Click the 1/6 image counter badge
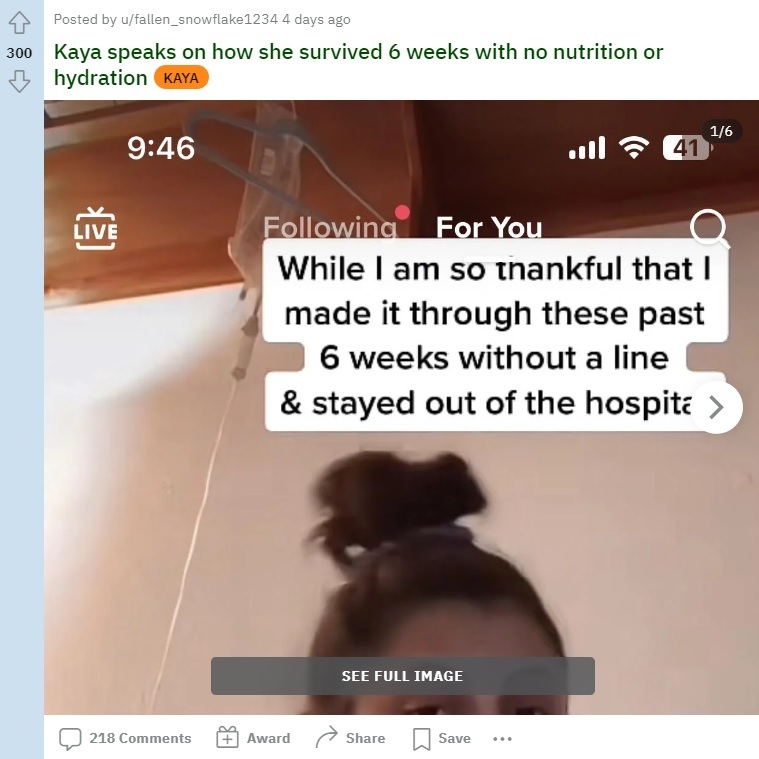 coord(721,131)
